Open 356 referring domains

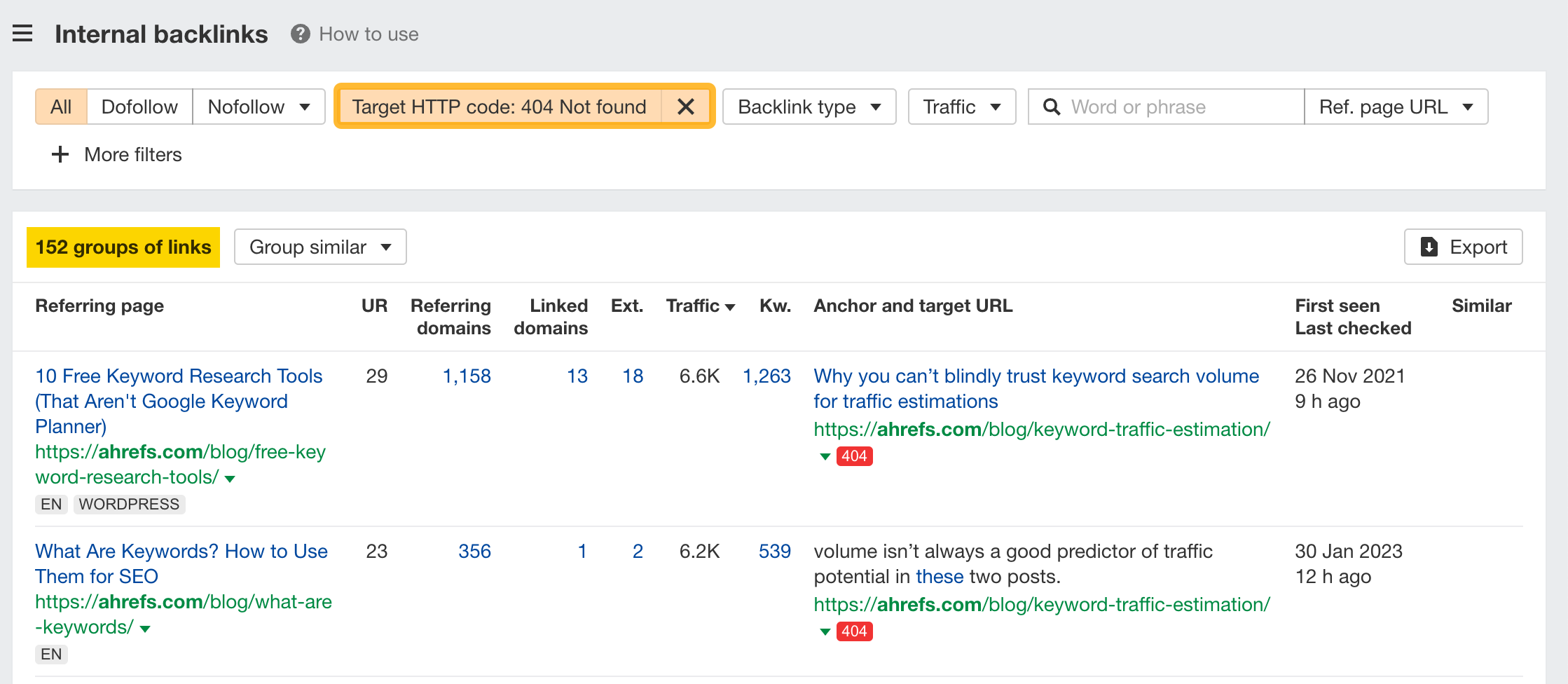coord(474,551)
